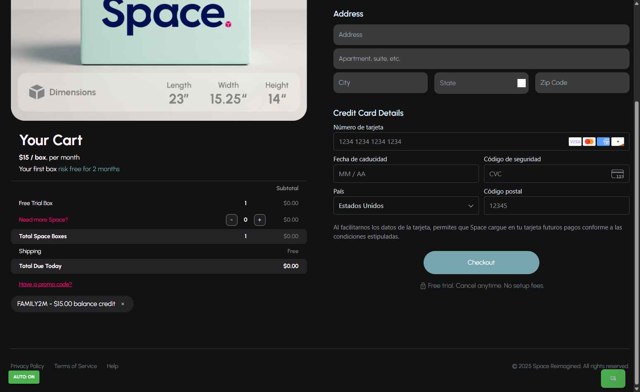
Task: Expand the País country selector
Action: pos(406,206)
